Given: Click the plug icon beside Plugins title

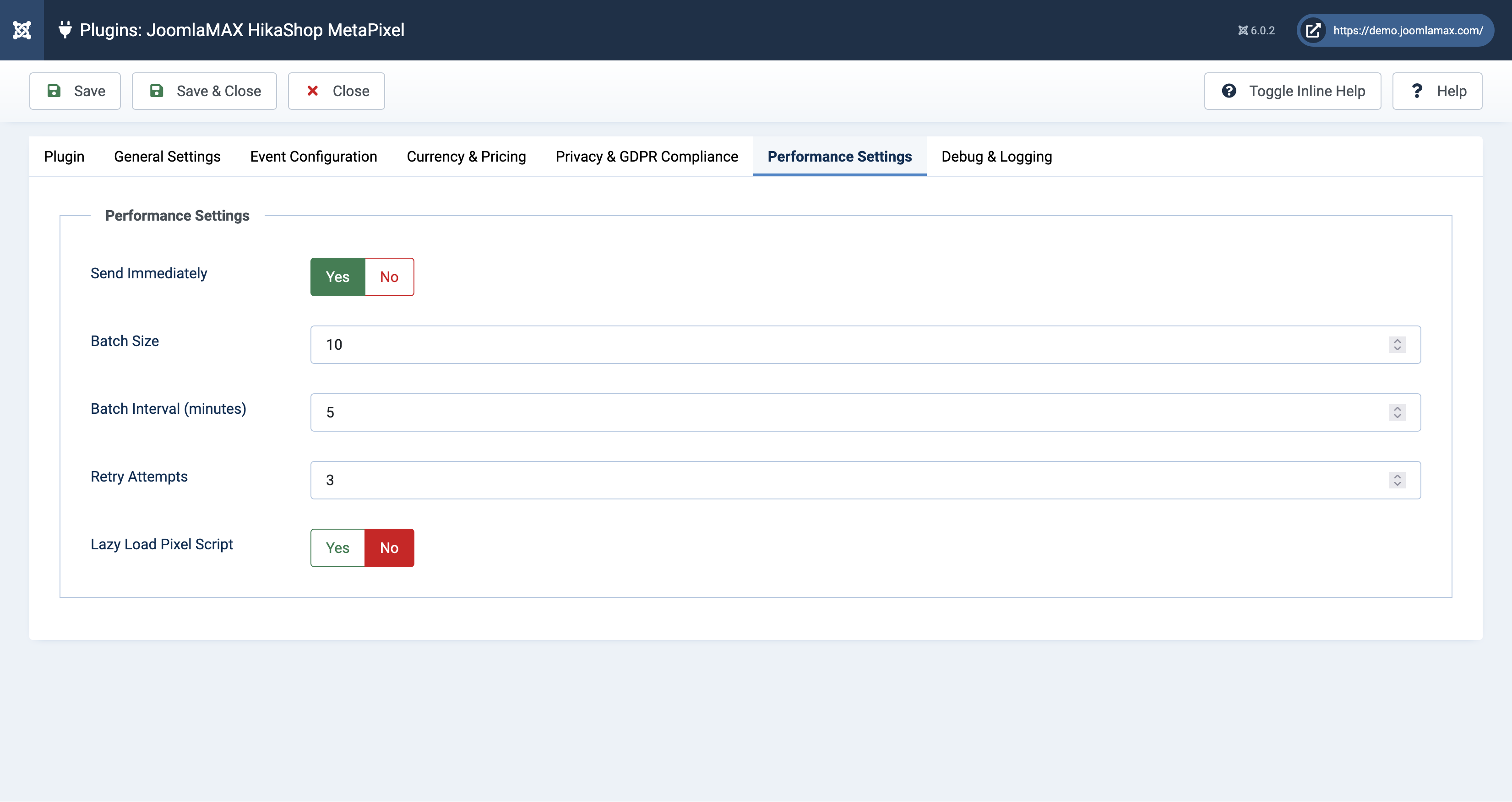Looking at the screenshot, I should [x=65, y=29].
